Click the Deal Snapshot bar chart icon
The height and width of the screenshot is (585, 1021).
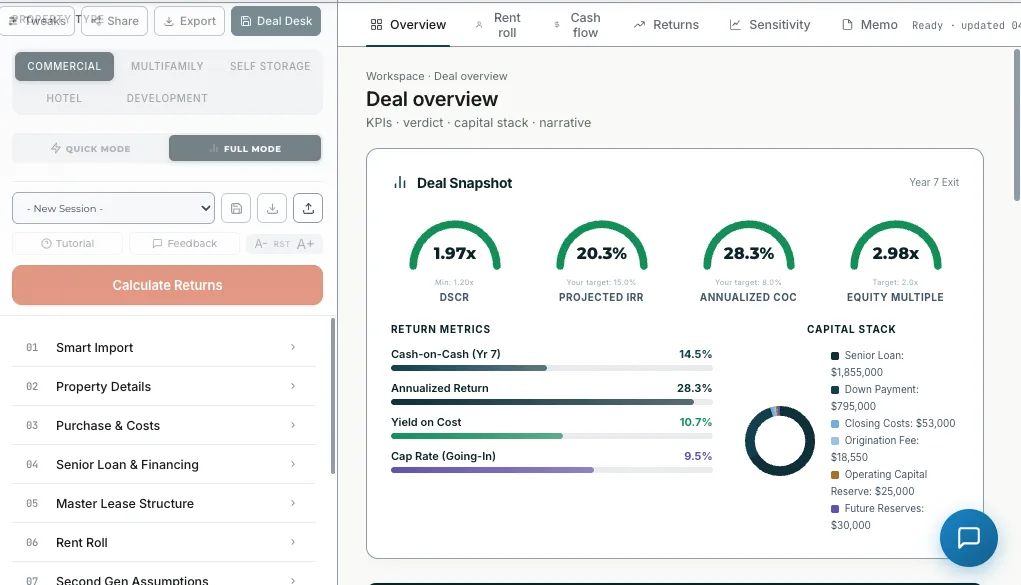tap(400, 182)
